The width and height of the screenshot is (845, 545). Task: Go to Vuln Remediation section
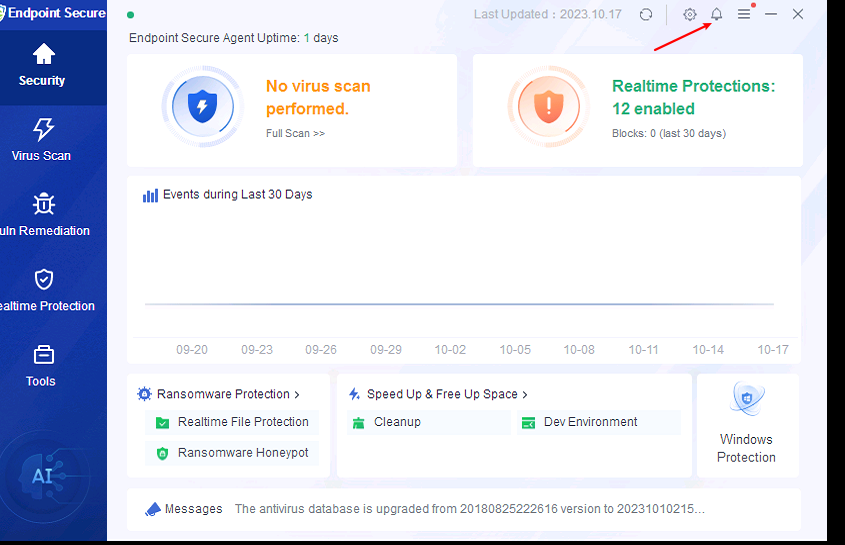pyautogui.click(x=44, y=215)
